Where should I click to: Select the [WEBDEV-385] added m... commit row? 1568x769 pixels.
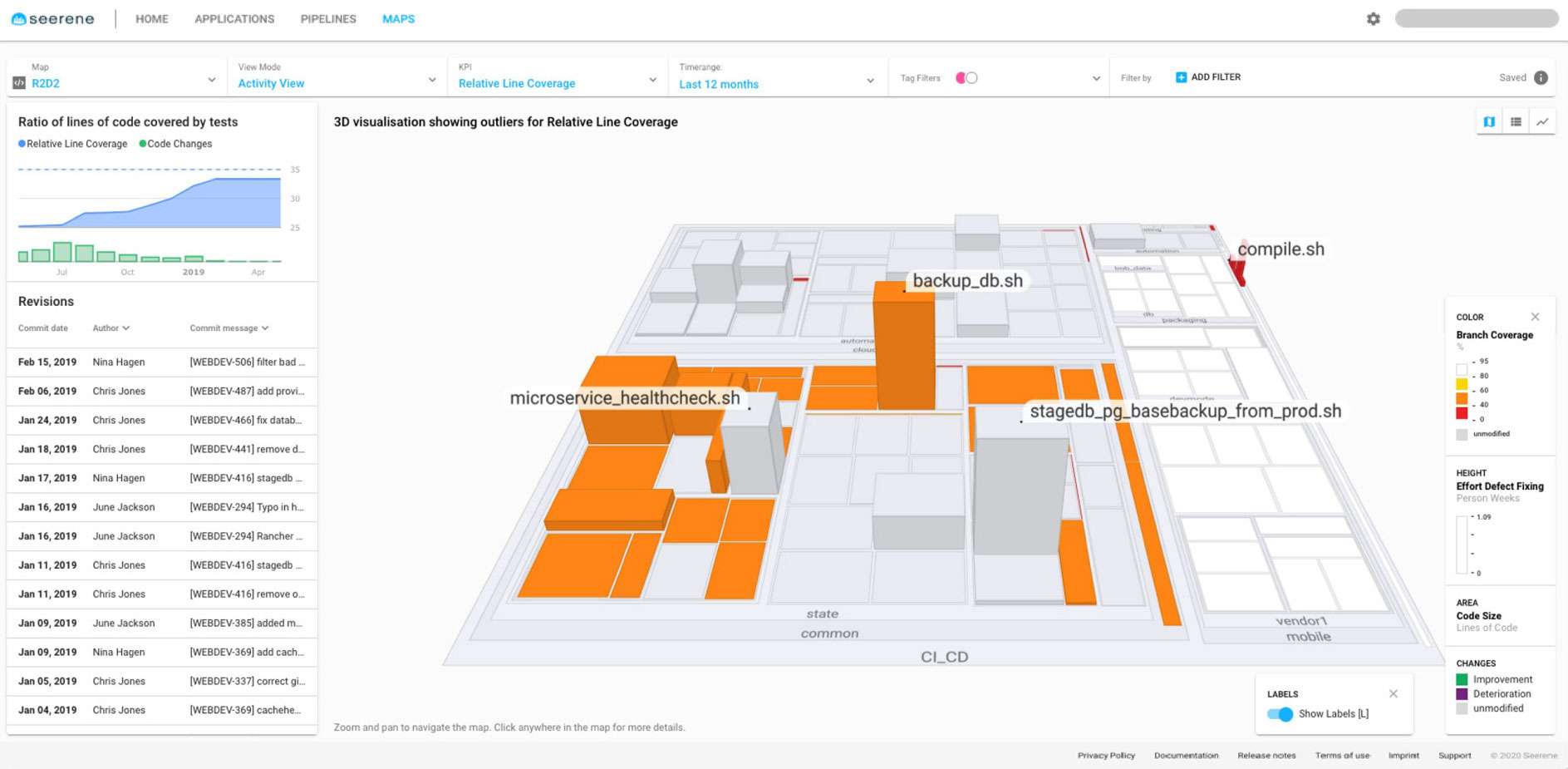coord(162,624)
